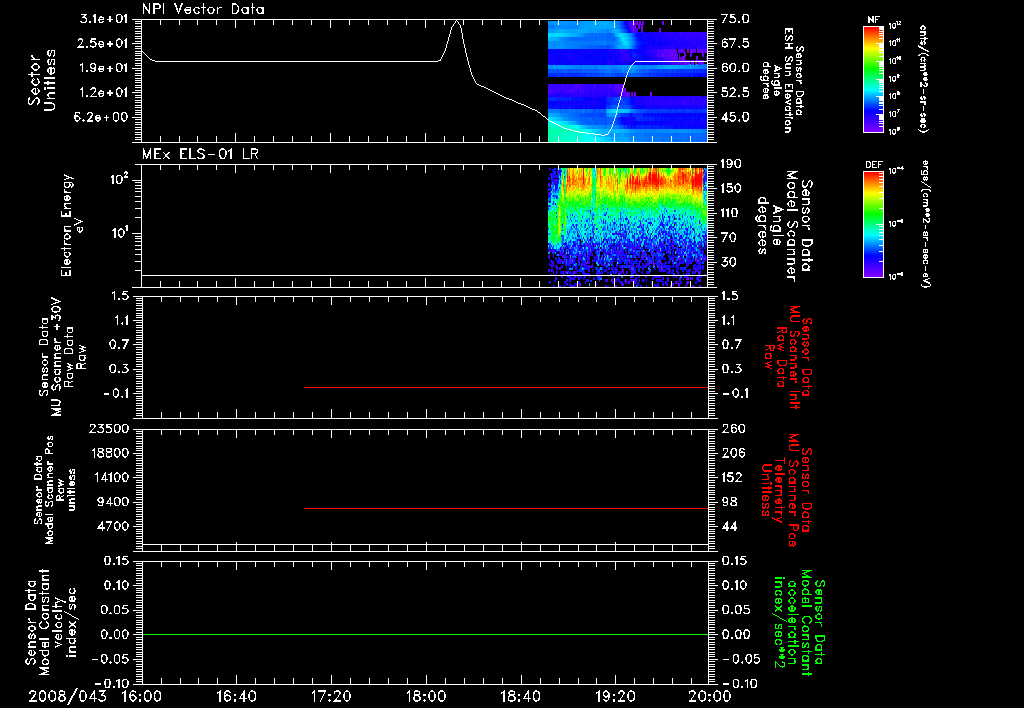Click the 45.0 elevation angle tick label

tap(735, 118)
